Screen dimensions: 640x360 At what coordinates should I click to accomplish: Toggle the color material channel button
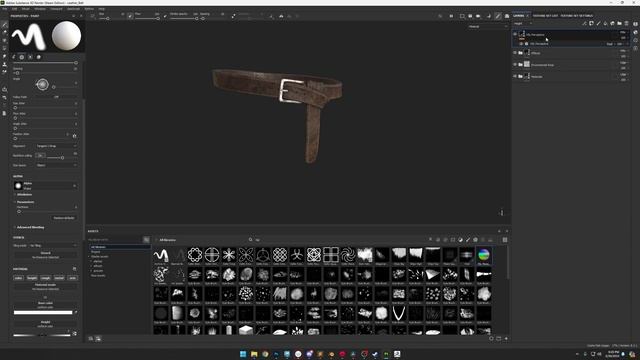point(18,278)
